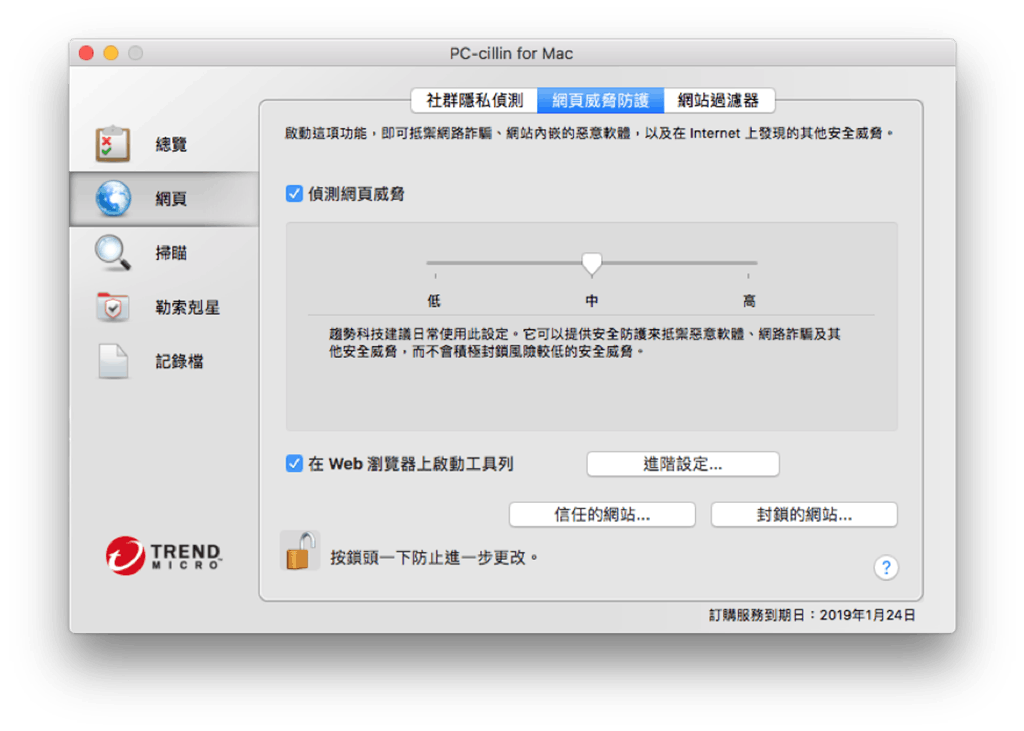The height and width of the screenshot is (731, 1024).
Task: Open 進階設定... advanced settings
Action: 682,464
